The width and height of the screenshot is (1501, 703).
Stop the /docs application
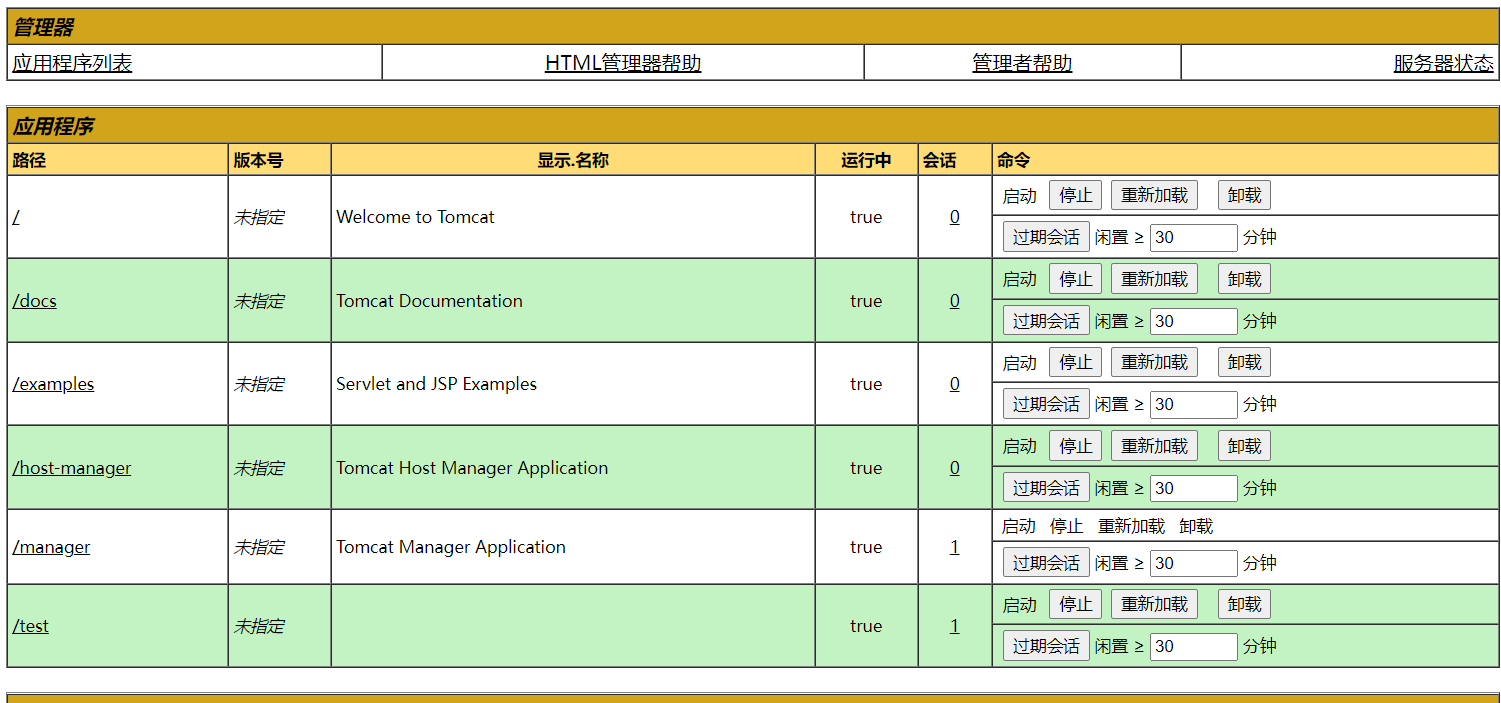pyautogui.click(x=1076, y=279)
